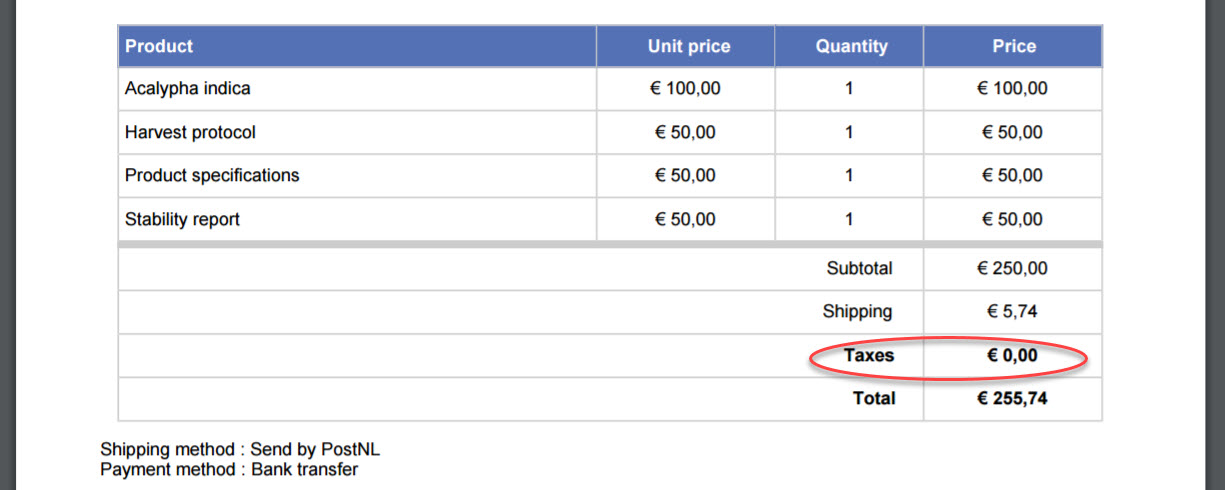Select the Payment method Bank transfer text

click(229, 469)
